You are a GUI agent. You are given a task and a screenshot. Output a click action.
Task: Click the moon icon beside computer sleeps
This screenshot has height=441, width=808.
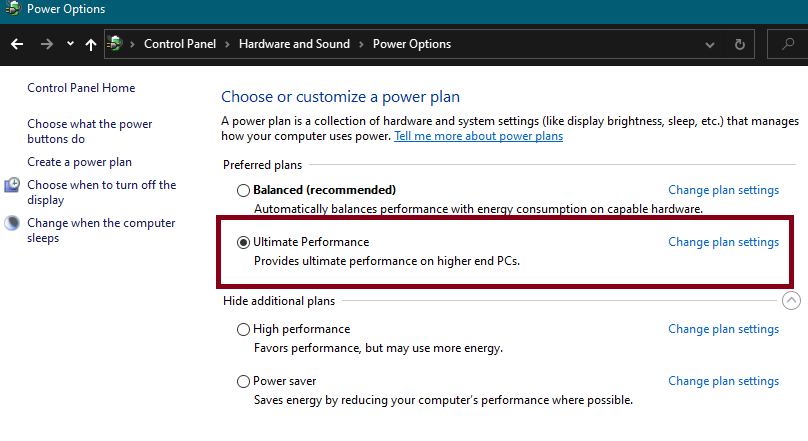point(12,223)
